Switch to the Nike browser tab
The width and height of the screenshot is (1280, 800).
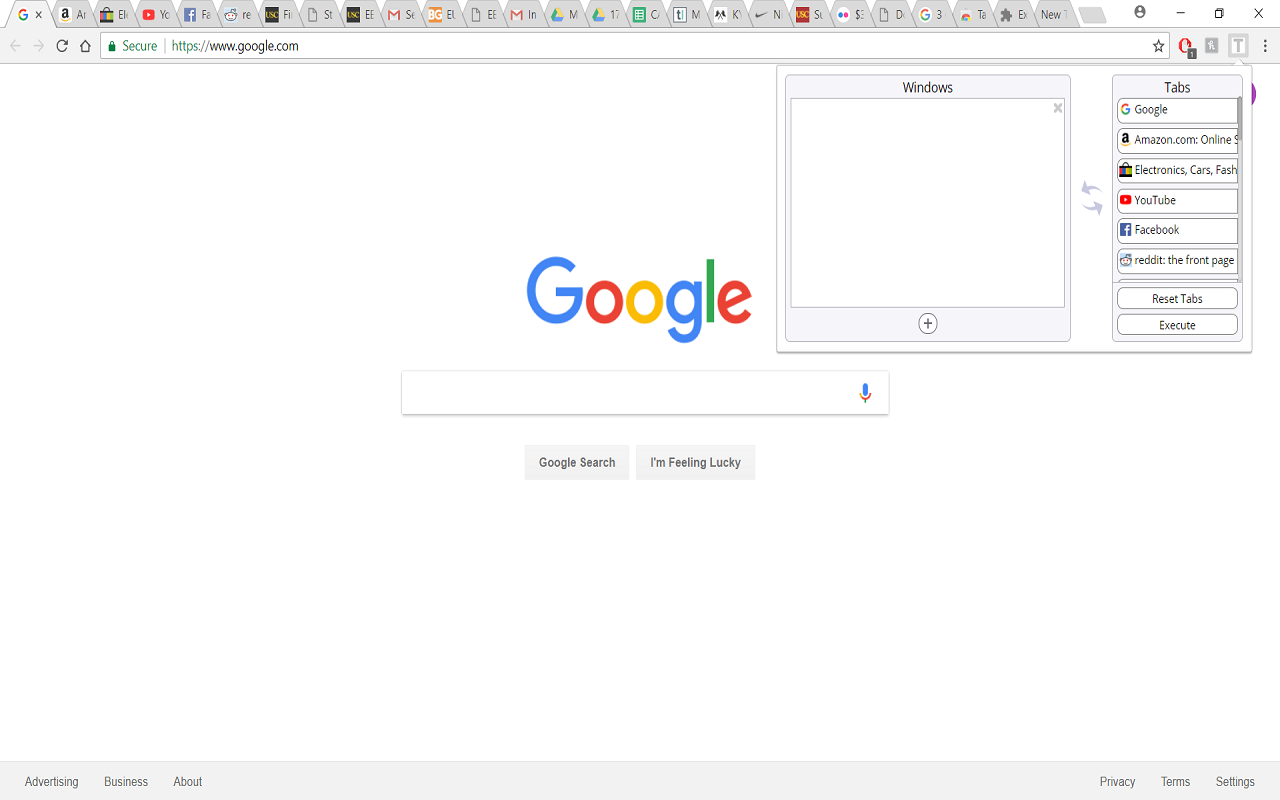pos(768,15)
